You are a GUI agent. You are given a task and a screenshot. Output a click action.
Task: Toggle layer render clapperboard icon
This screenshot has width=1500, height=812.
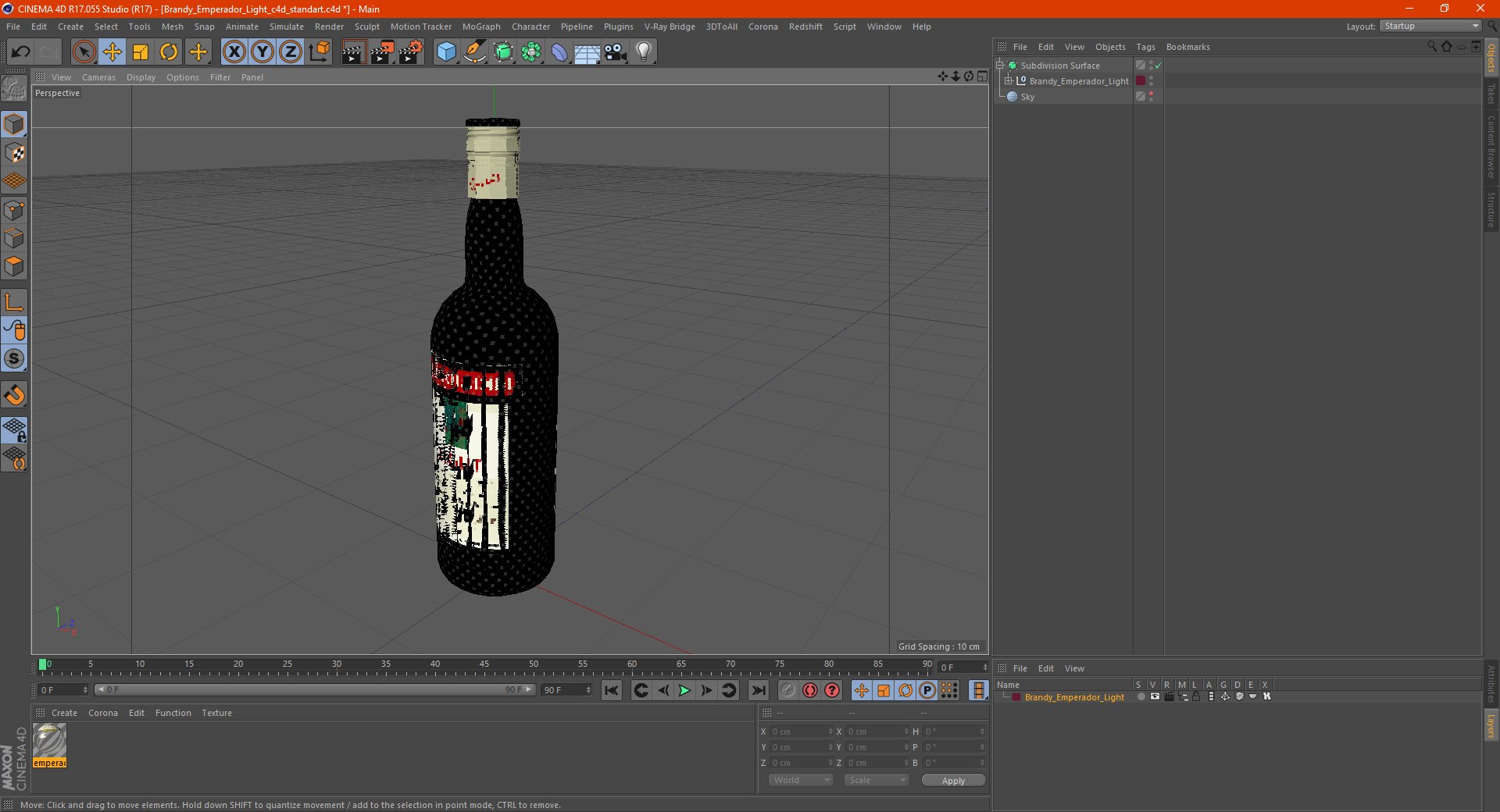click(x=1169, y=696)
